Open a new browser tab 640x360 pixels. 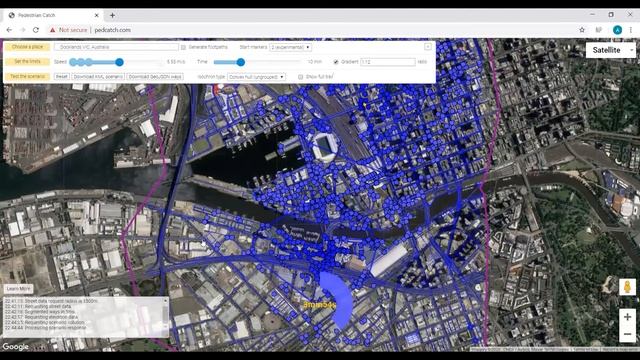(x=112, y=15)
